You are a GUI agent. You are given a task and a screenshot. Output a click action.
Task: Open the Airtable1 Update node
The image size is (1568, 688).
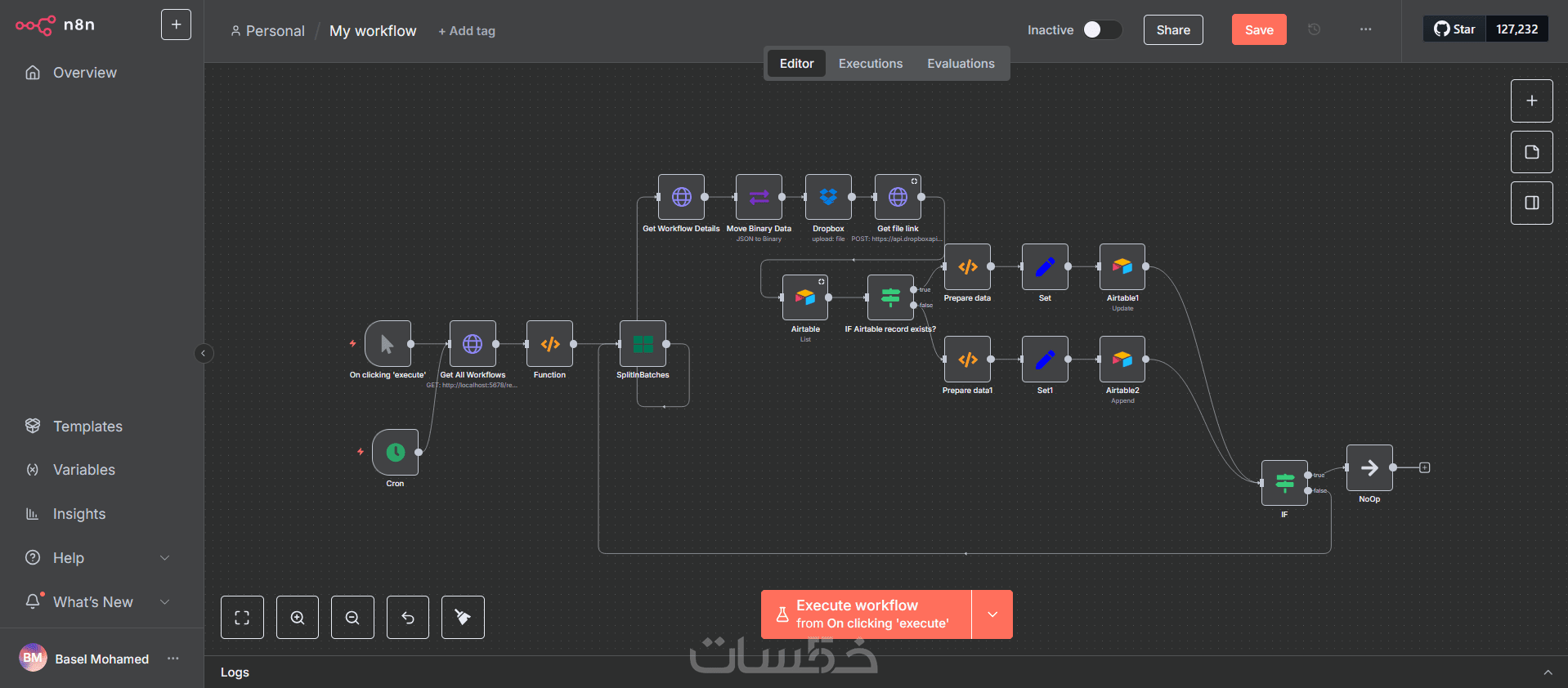point(1122,266)
